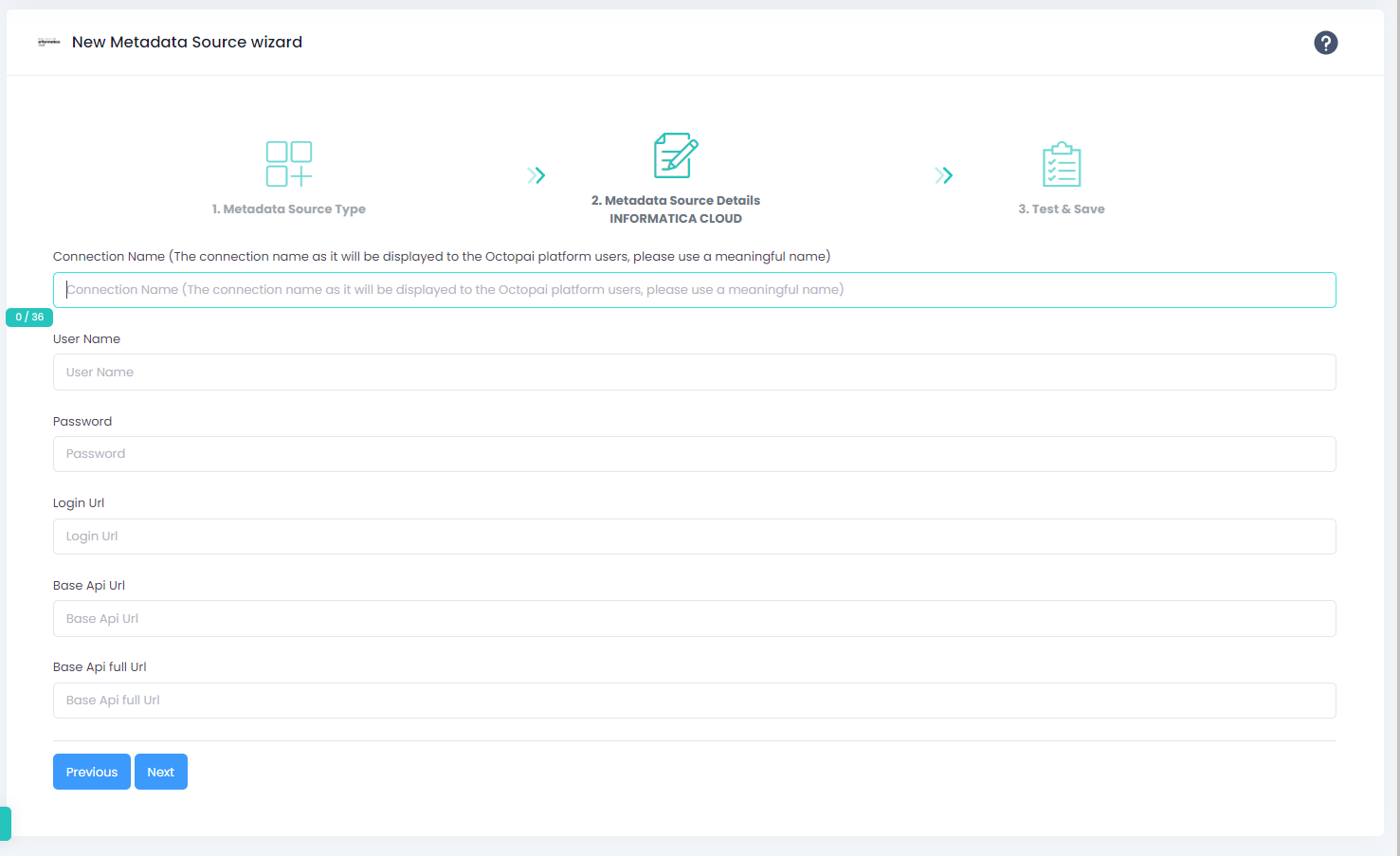This screenshot has height=856, width=1400.
Task: Click the Metadata Source Details pencil icon
Action: click(x=676, y=155)
